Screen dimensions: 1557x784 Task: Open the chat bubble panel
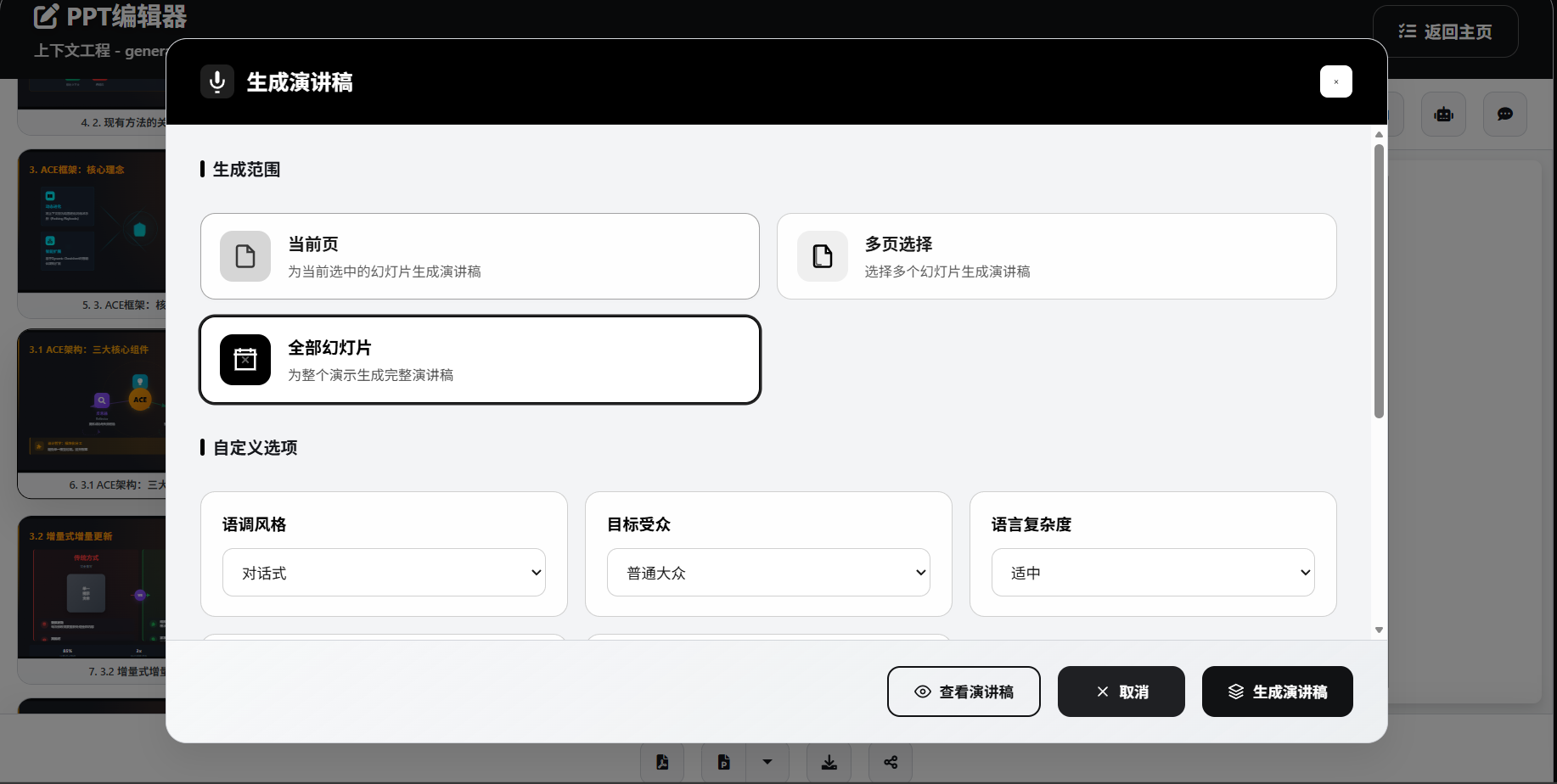[1504, 114]
